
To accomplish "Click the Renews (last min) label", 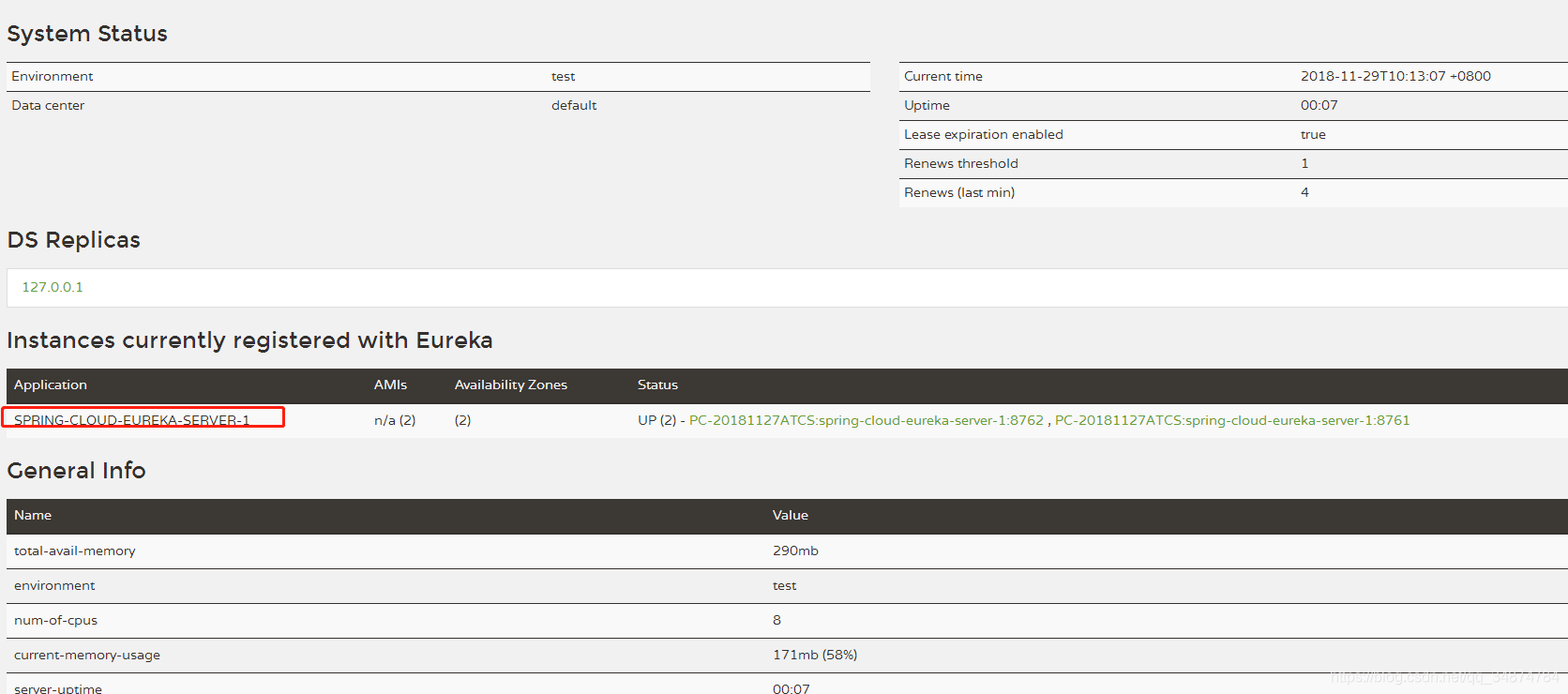I will pyautogui.click(x=959, y=192).
